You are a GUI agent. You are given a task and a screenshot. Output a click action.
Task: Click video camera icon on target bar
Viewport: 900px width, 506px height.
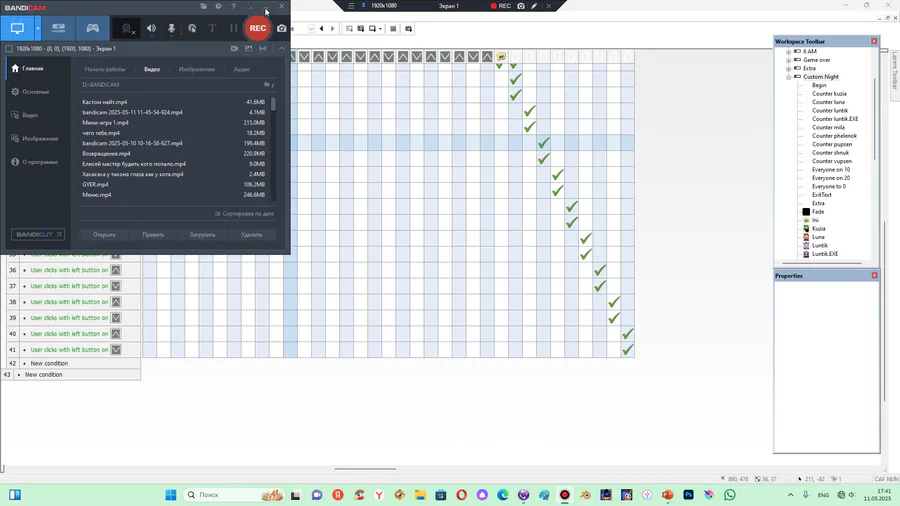click(234, 49)
